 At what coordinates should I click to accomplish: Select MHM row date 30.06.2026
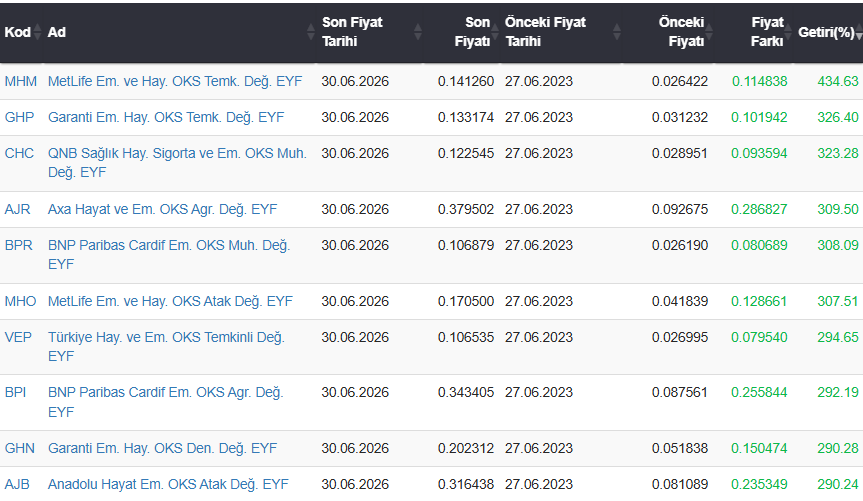pyautogui.click(x=355, y=81)
